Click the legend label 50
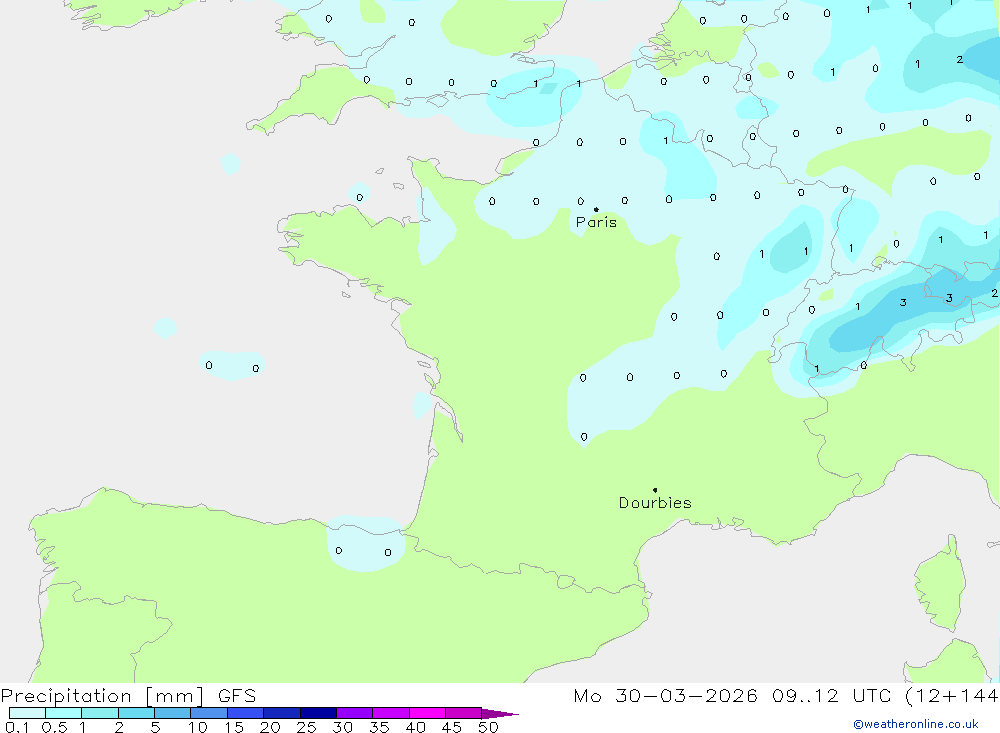 (488, 727)
